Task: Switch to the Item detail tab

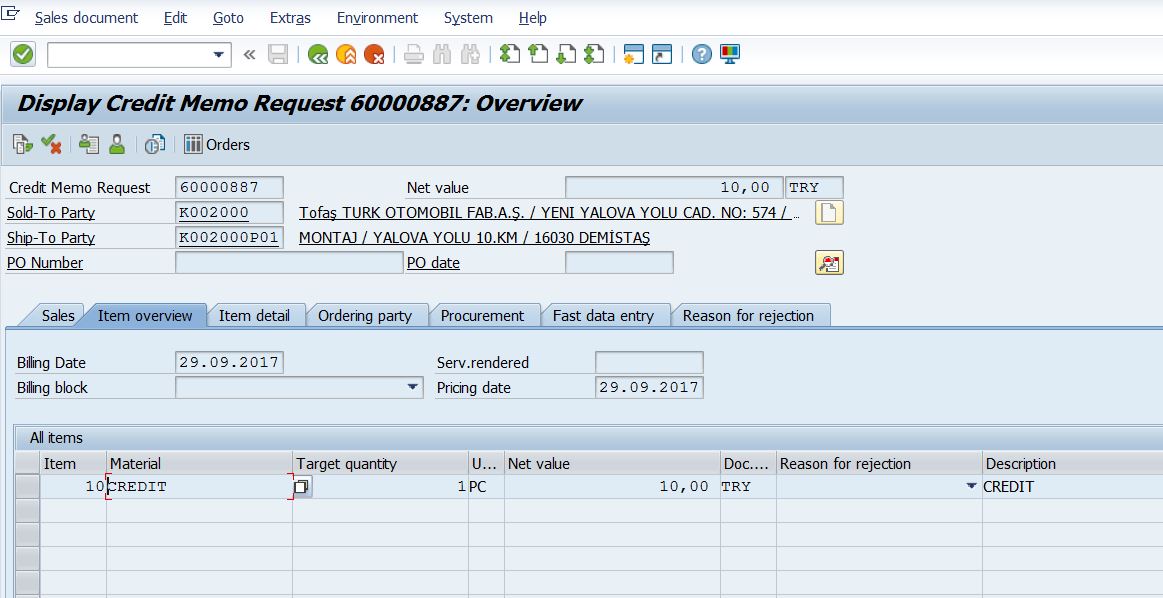Action: [256, 315]
